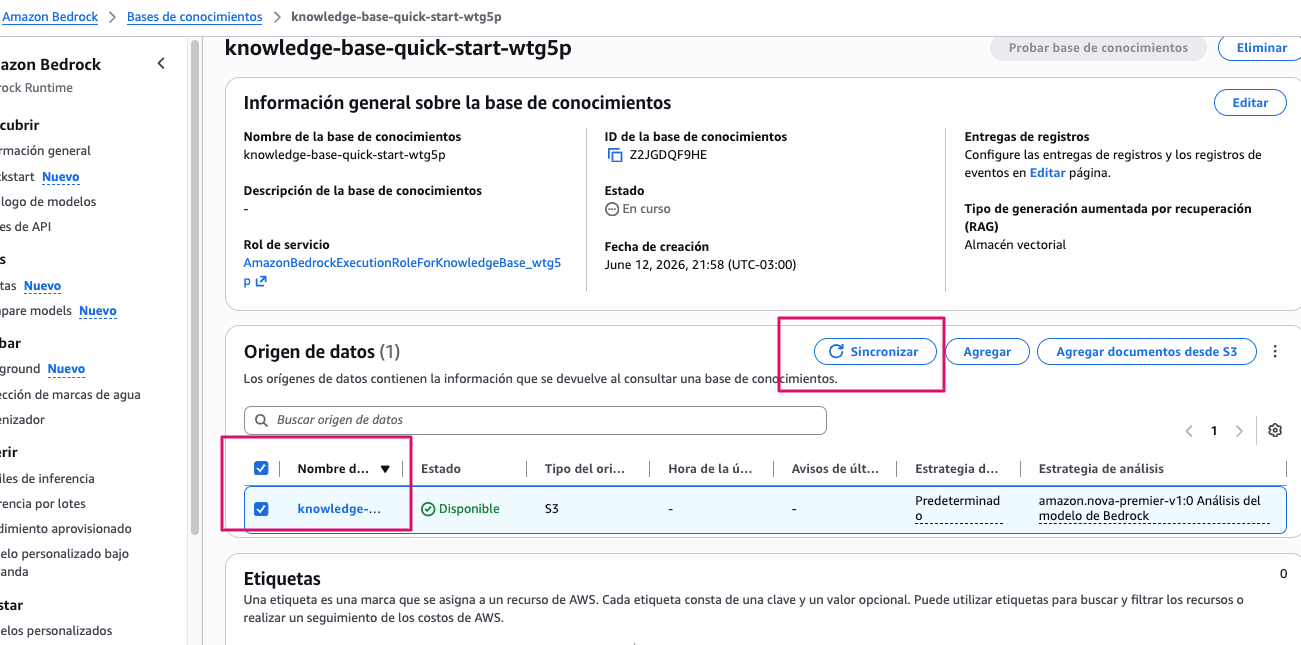Screen dimensions: 1301x645
Task: Click Agregar documentos desde S3
Action: [1147, 352]
